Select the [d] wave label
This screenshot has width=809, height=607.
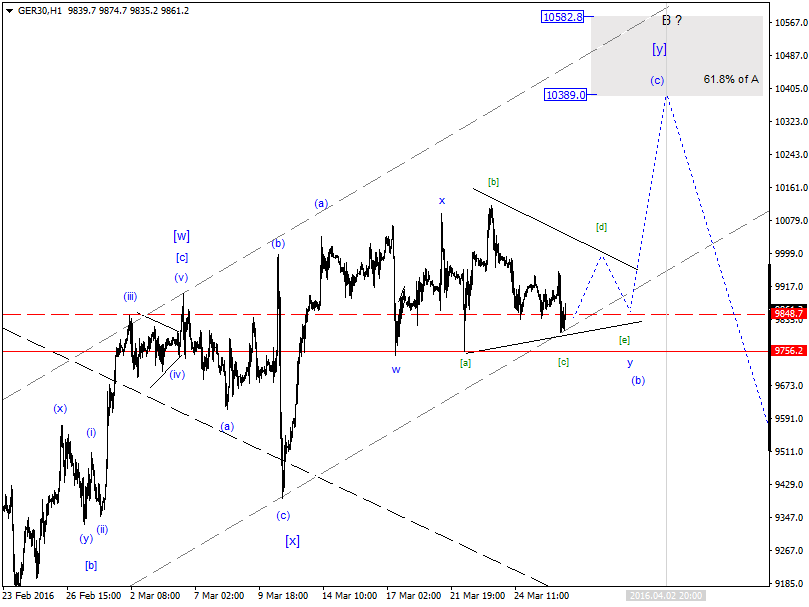click(x=601, y=227)
